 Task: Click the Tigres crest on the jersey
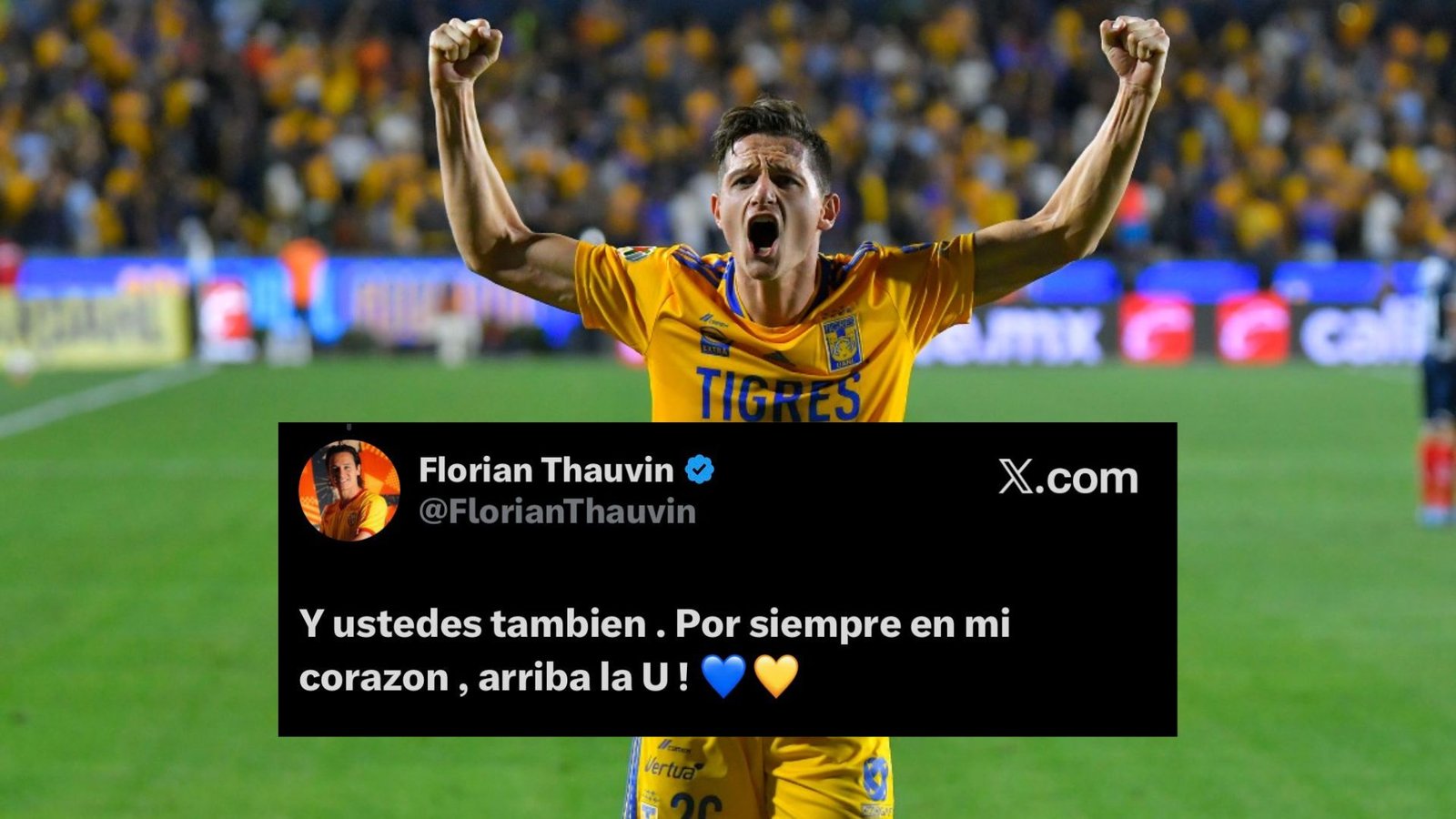pyautogui.click(x=843, y=341)
